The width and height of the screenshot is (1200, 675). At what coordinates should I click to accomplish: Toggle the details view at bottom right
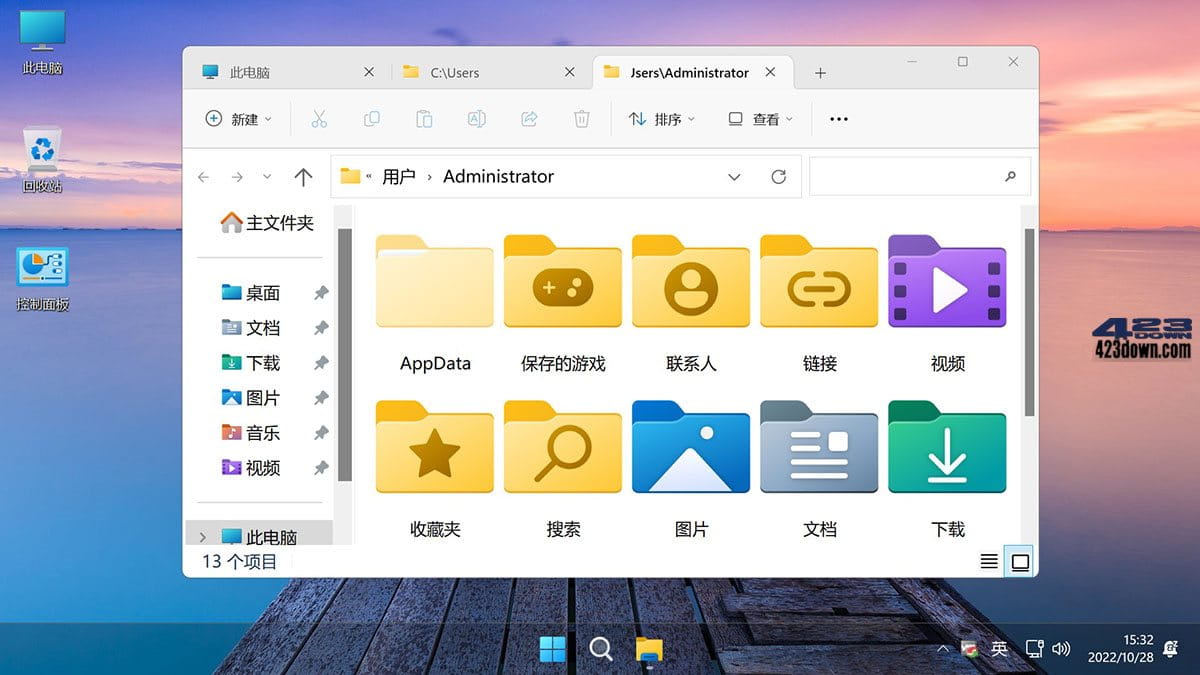[990, 561]
